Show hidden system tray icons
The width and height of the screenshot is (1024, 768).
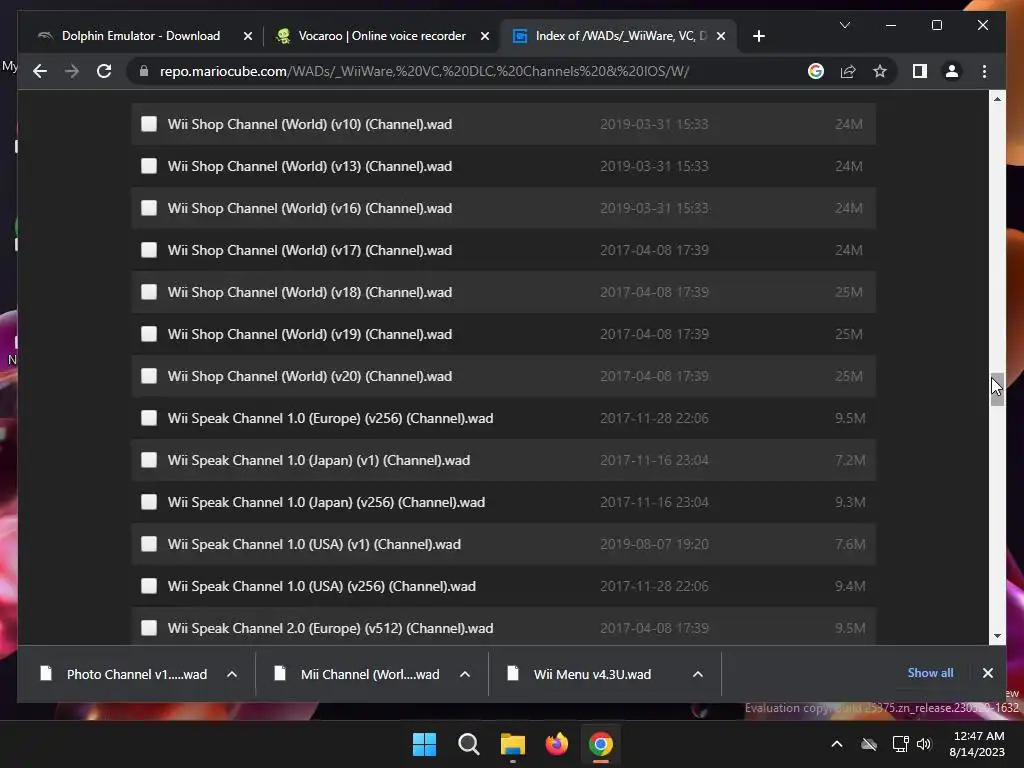point(837,744)
